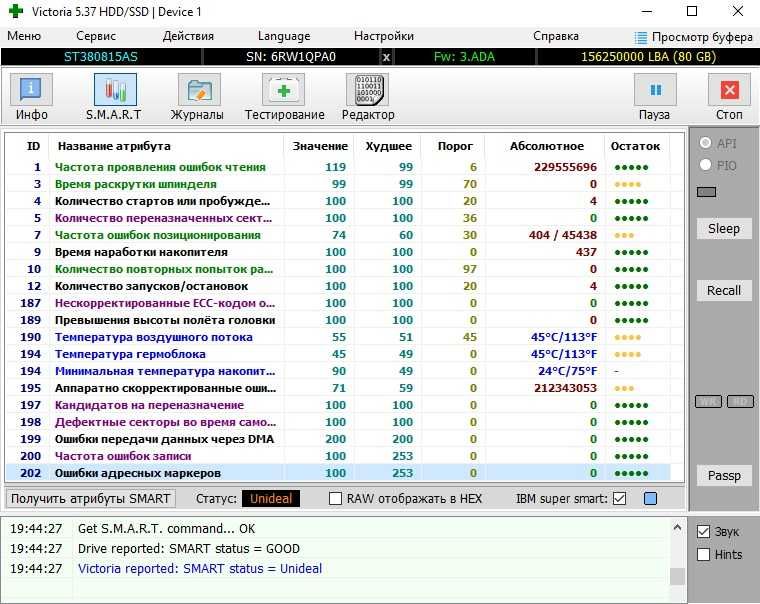Click the blue color square near IBM super smart
Viewport: 760px width, 604px height.
click(x=650, y=498)
